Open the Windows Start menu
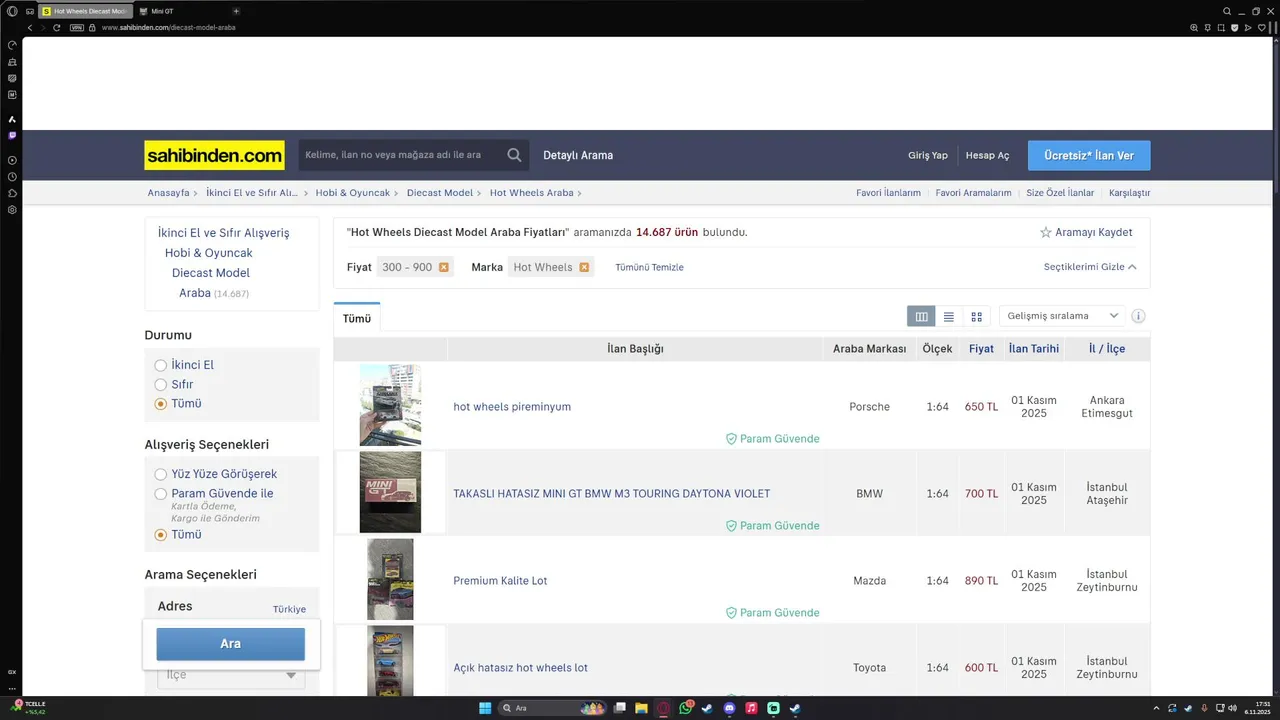This screenshot has width=1280, height=720. pos(485,708)
